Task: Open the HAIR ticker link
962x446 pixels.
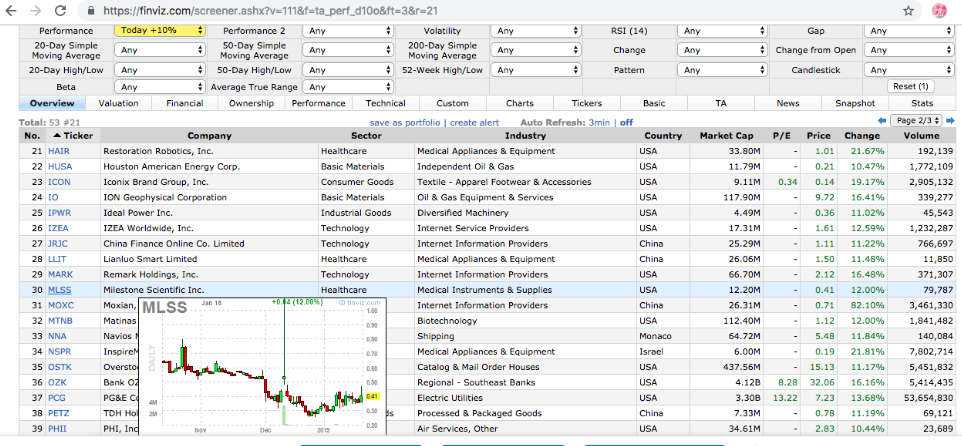Action: tap(59, 151)
